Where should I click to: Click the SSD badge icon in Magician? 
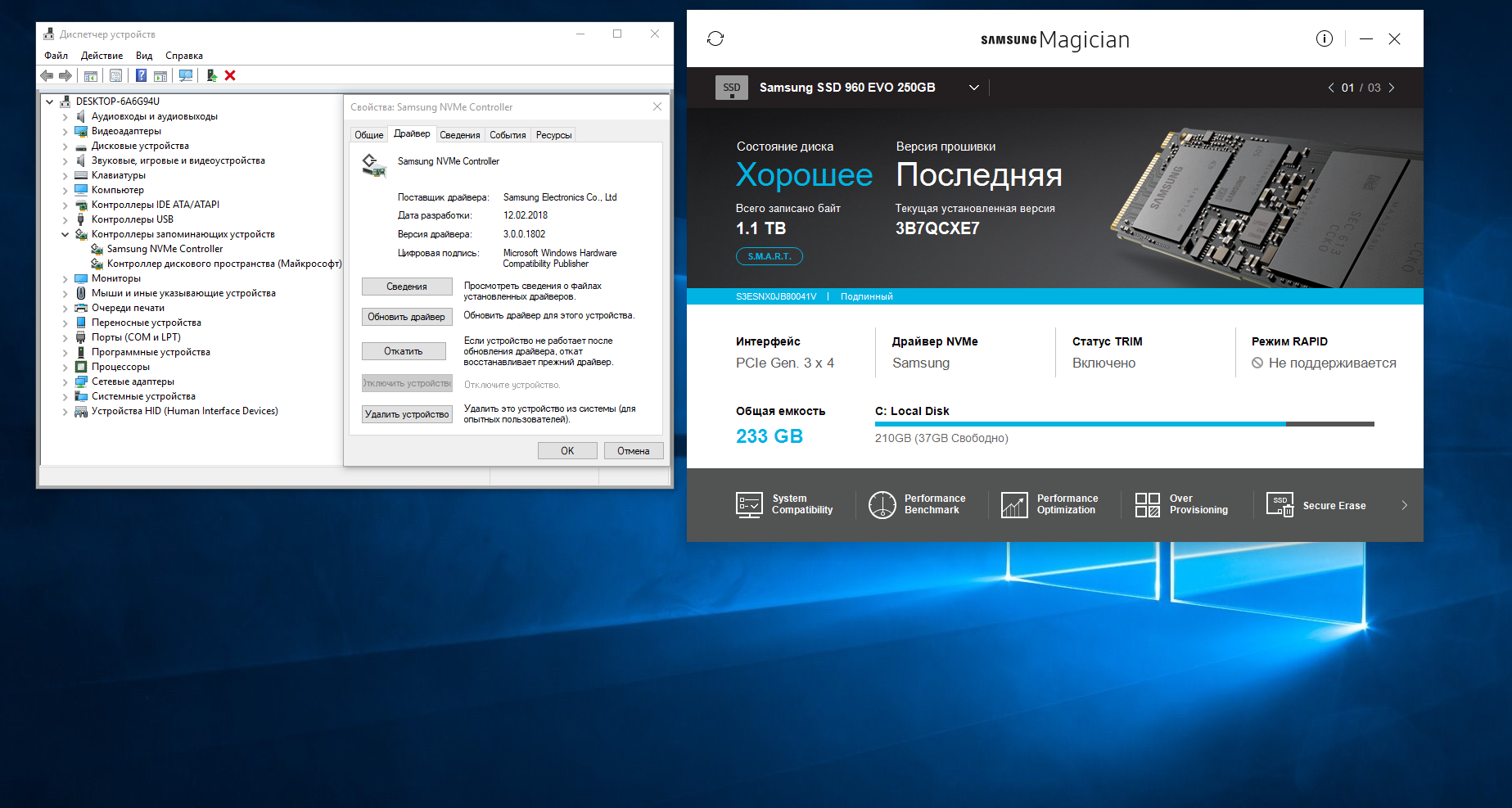tap(732, 88)
